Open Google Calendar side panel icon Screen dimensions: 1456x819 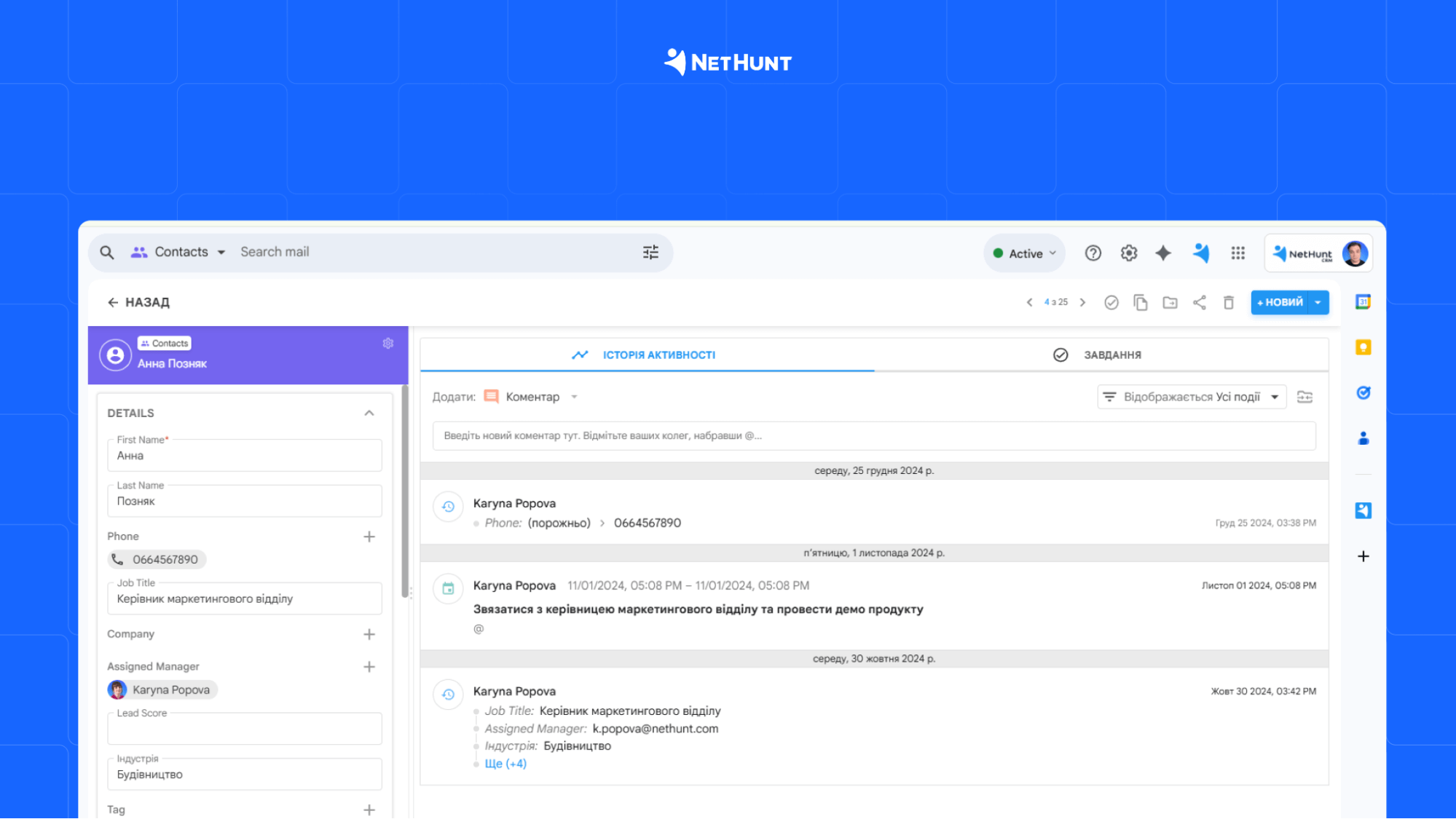[1363, 302]
